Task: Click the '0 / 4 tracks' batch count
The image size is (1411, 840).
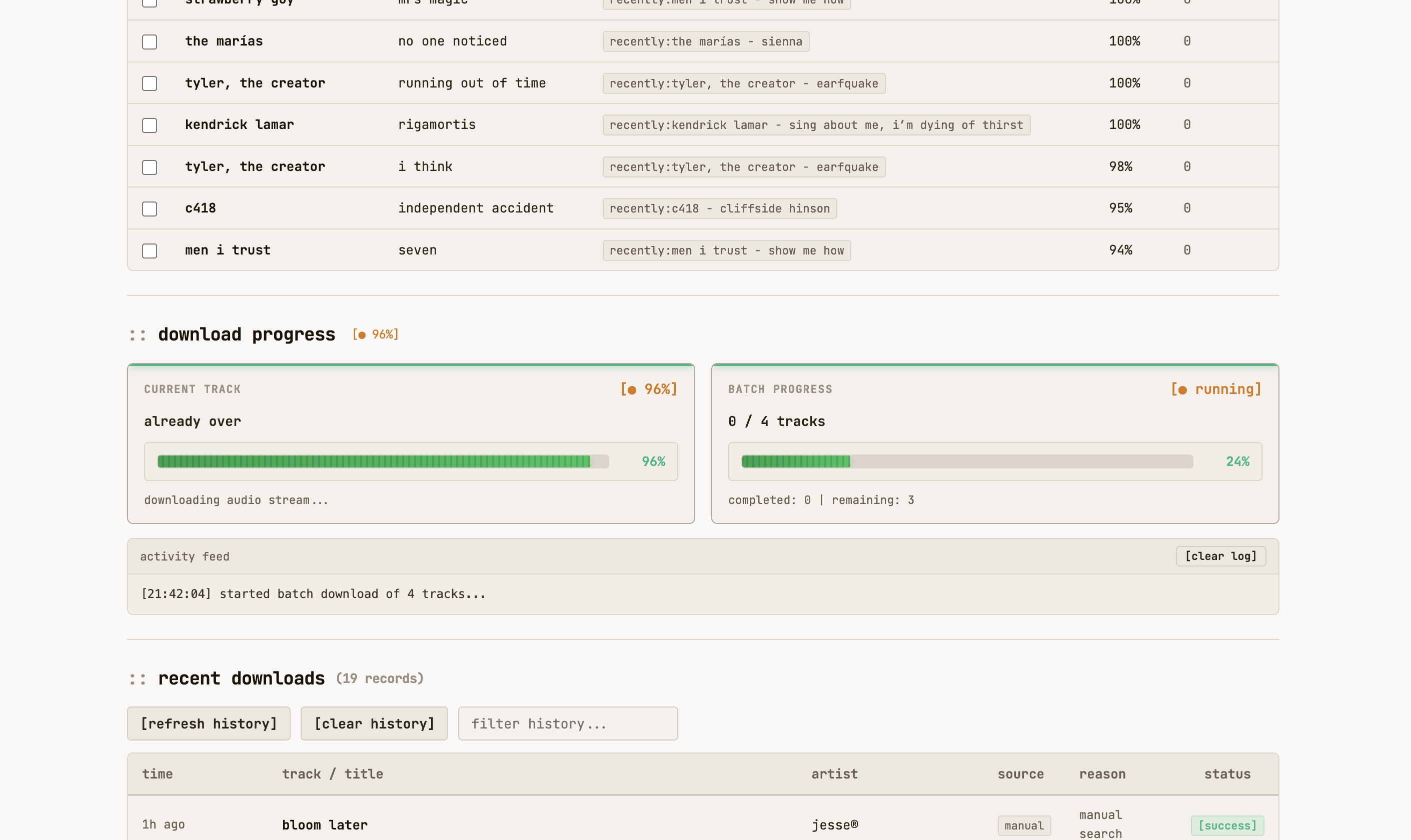Action: [x=777, y=421]
